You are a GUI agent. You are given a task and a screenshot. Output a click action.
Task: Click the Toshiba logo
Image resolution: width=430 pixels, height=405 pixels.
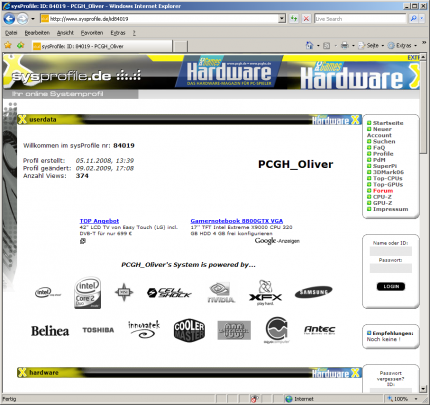[x=98, y=330]
